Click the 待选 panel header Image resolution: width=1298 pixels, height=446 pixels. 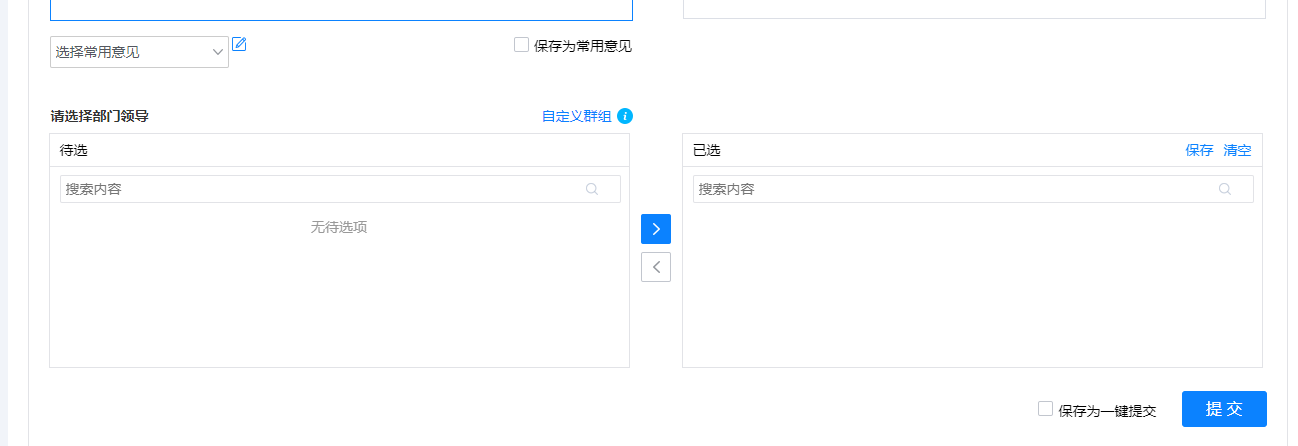tap(340, 150)
